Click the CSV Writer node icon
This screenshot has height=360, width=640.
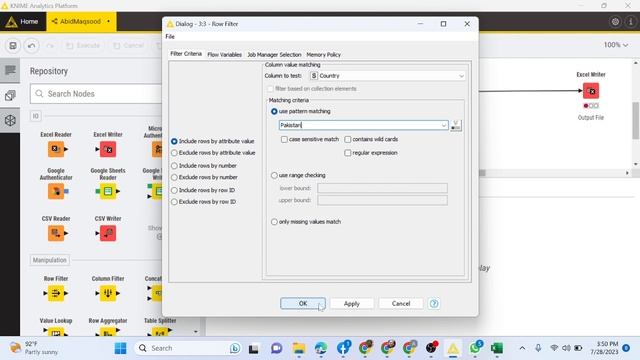pyautogui.click(x=108, y=233)
